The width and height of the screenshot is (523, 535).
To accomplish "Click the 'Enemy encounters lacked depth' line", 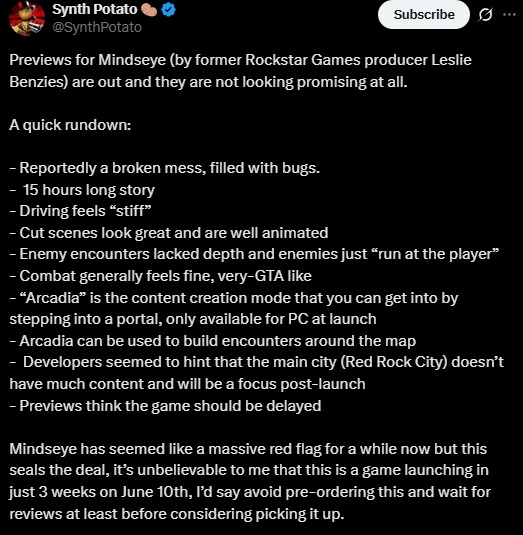I will 254,254.
